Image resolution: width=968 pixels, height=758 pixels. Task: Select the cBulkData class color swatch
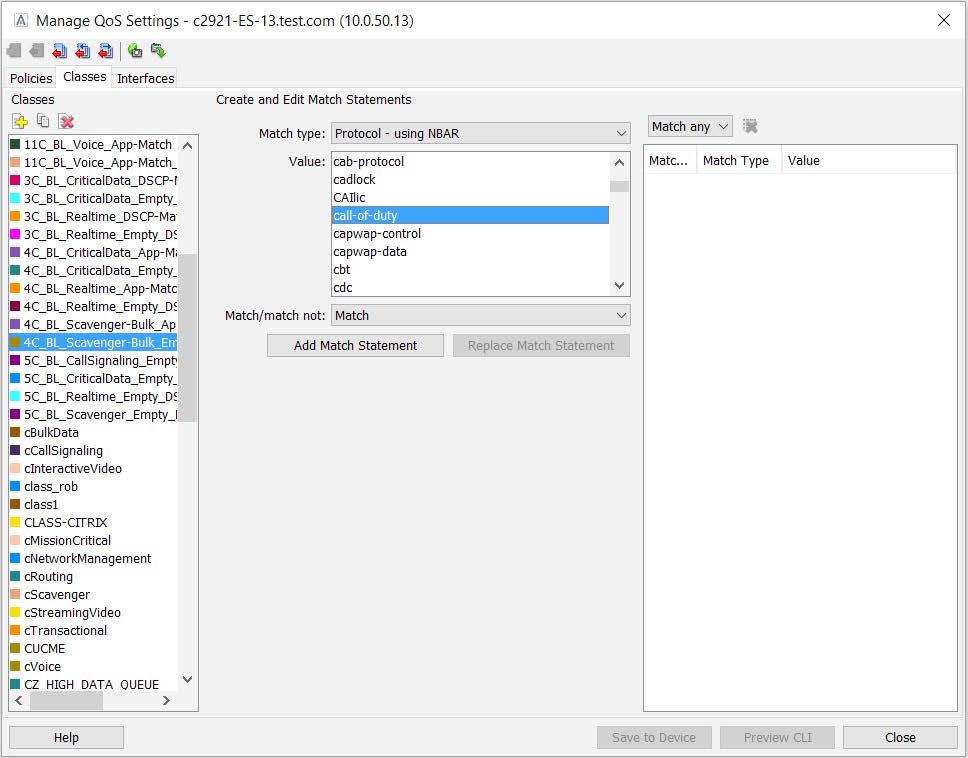(15, 433)
